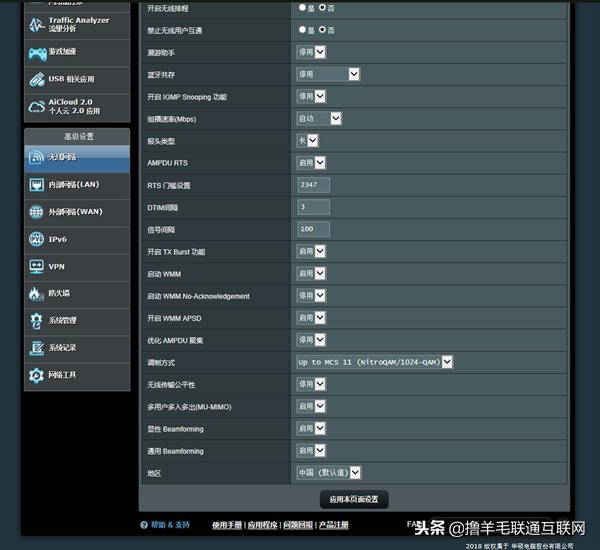Open AiCloud 2.0 cloud icon
The image size is (600, 550).
pyautogui.click(x=37, y=107)
